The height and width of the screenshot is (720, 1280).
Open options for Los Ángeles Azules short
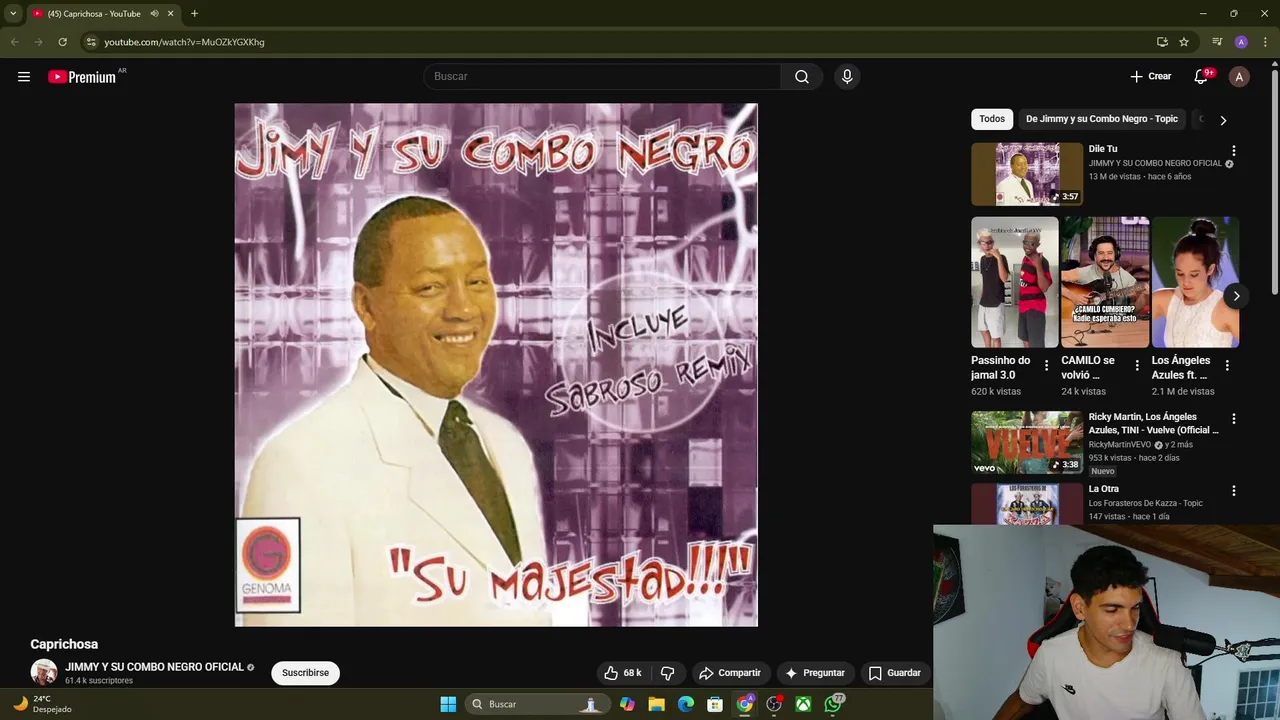click(1227, 365)
